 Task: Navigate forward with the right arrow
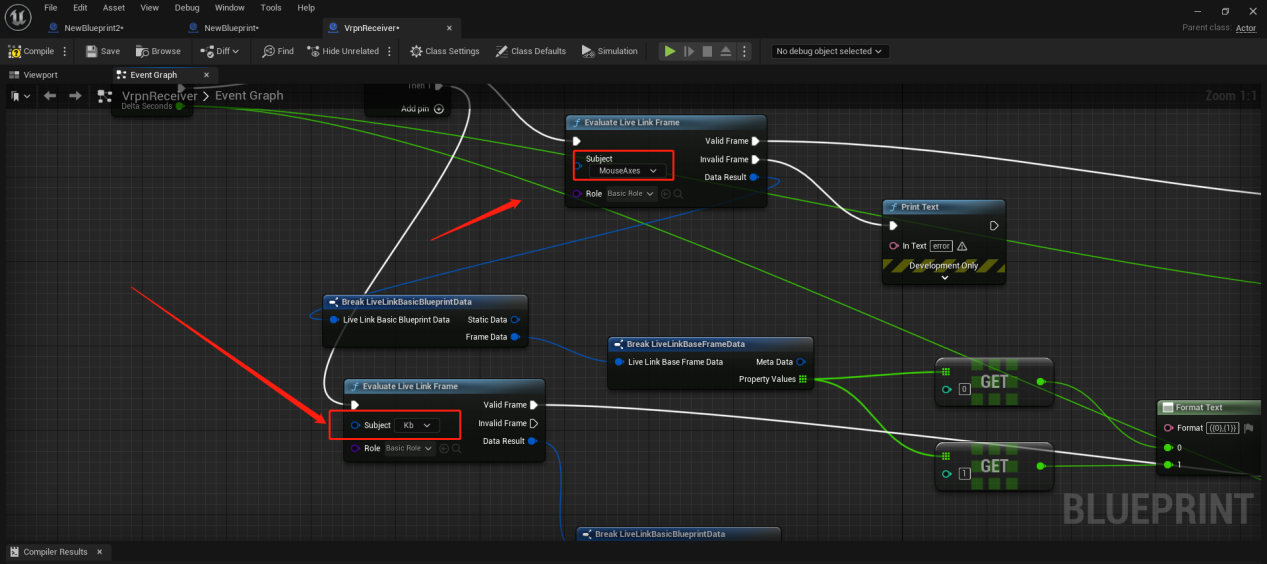click(75, 96)
